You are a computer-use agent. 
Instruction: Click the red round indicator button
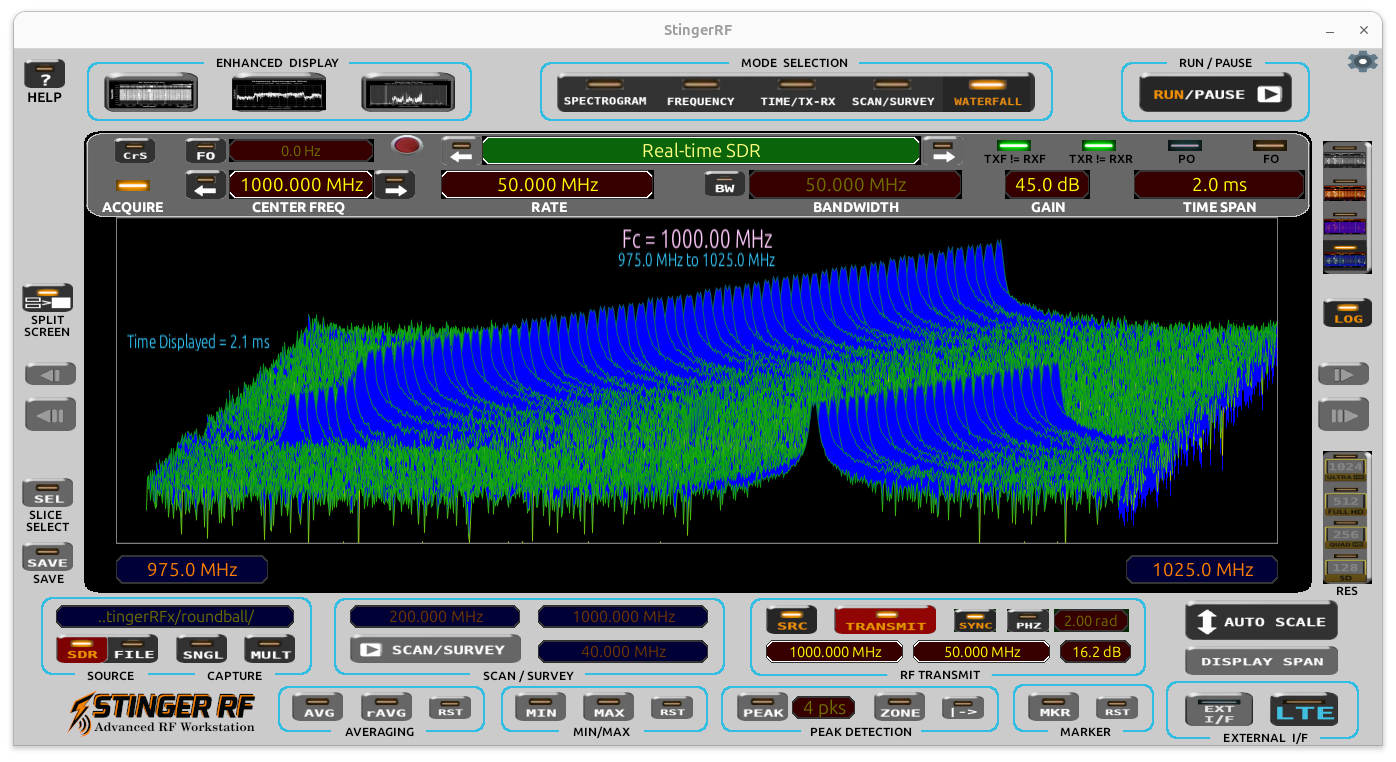[406, 147]
